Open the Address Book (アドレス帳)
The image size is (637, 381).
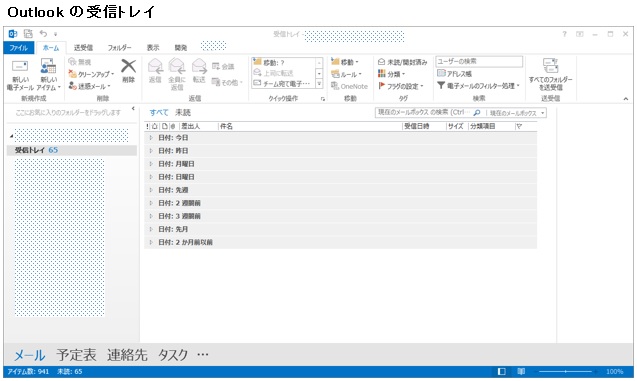click(x=454, y=74)
